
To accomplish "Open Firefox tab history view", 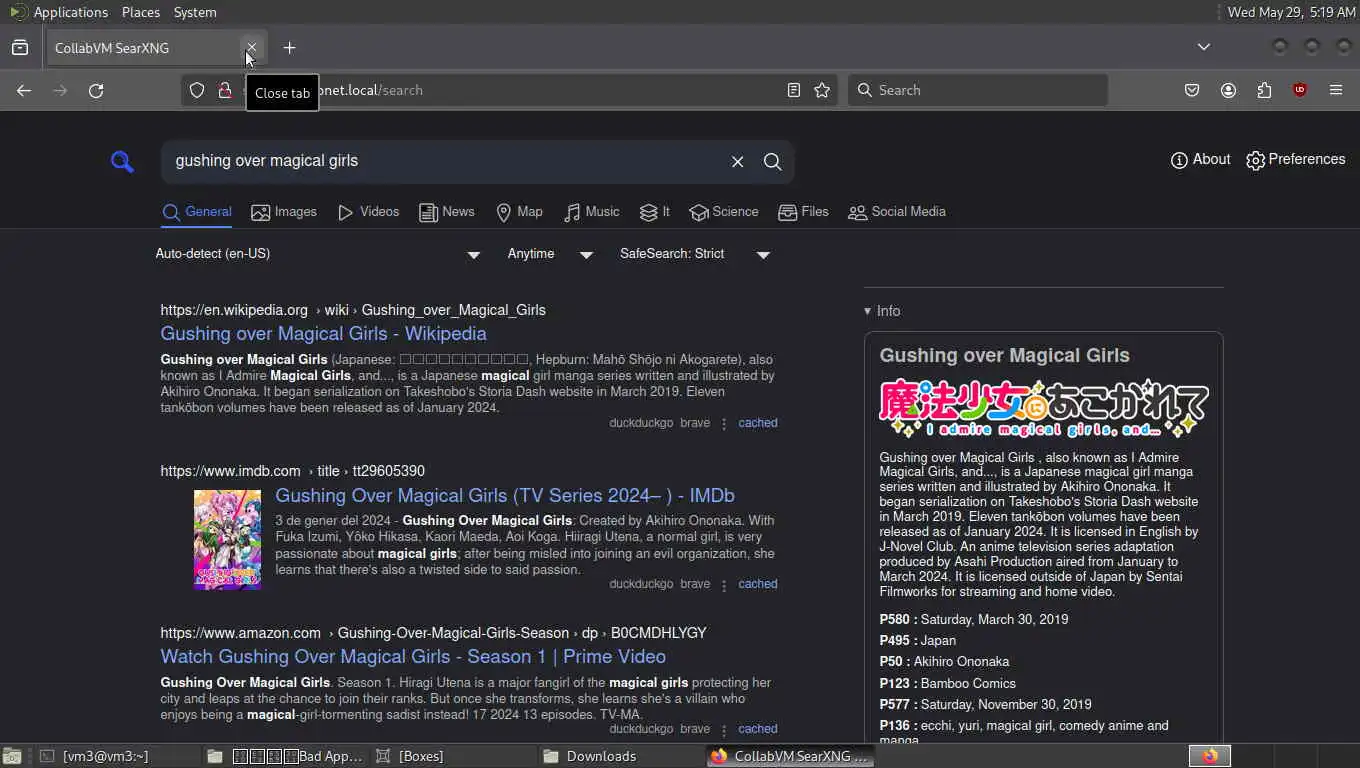I will (20, 48).
